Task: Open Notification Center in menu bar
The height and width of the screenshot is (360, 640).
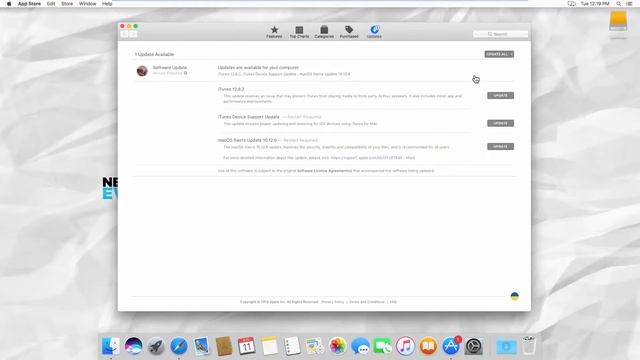Action: click(630, 4)
